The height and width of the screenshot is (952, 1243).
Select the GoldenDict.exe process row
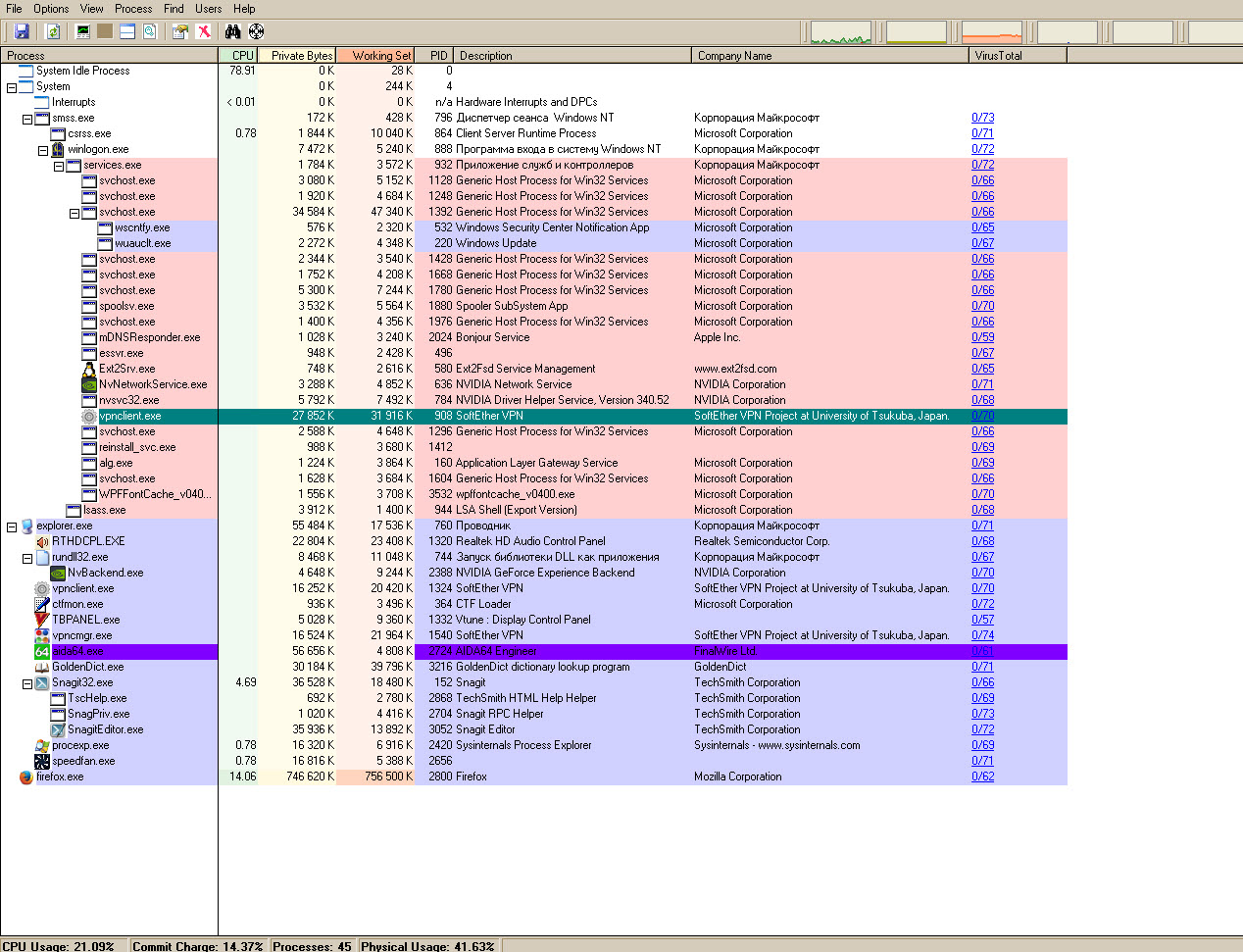[87, 667]
